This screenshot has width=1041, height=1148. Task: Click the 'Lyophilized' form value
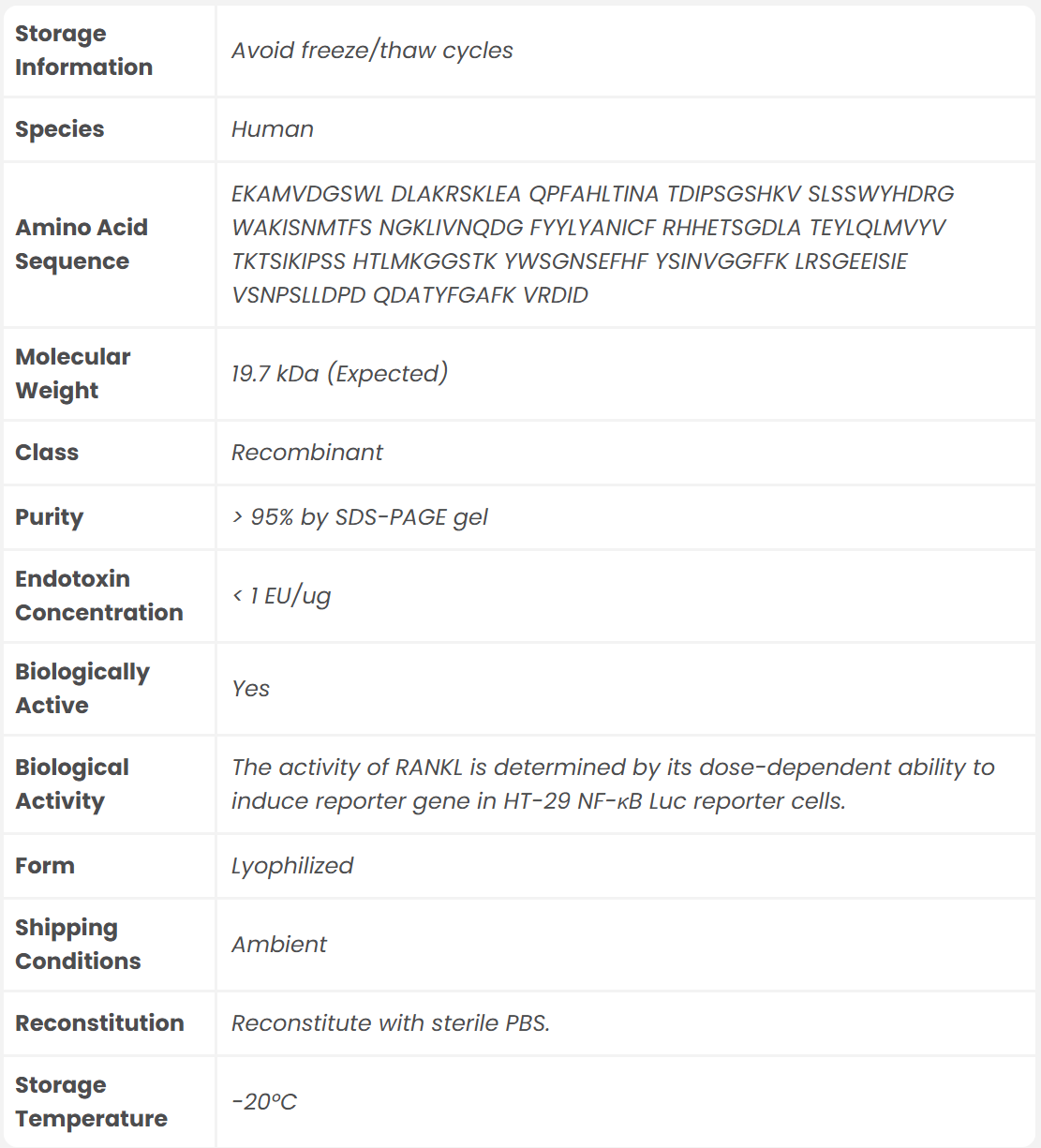point(292,866)
